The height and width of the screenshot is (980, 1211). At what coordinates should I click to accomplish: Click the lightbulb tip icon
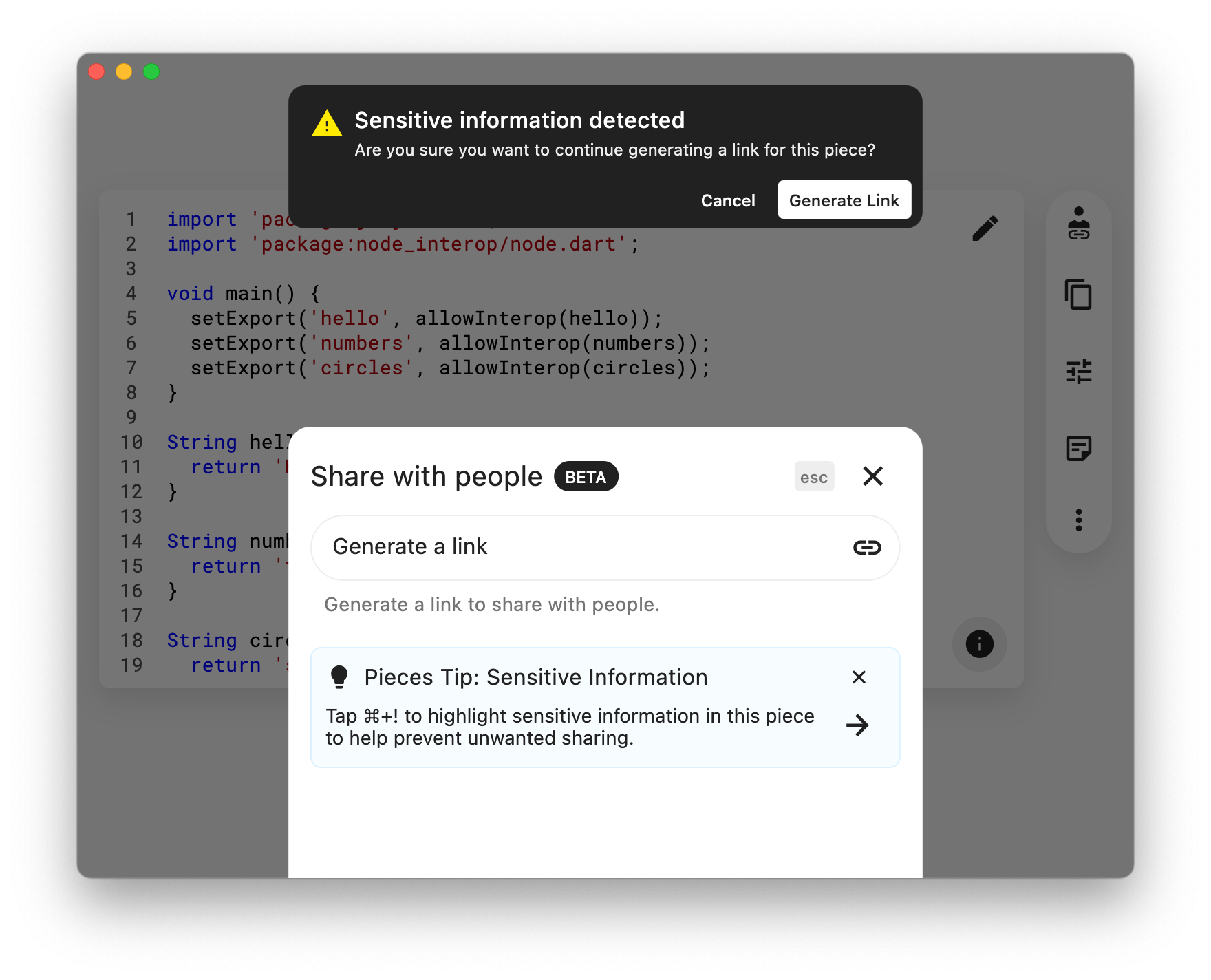[339, 677]
